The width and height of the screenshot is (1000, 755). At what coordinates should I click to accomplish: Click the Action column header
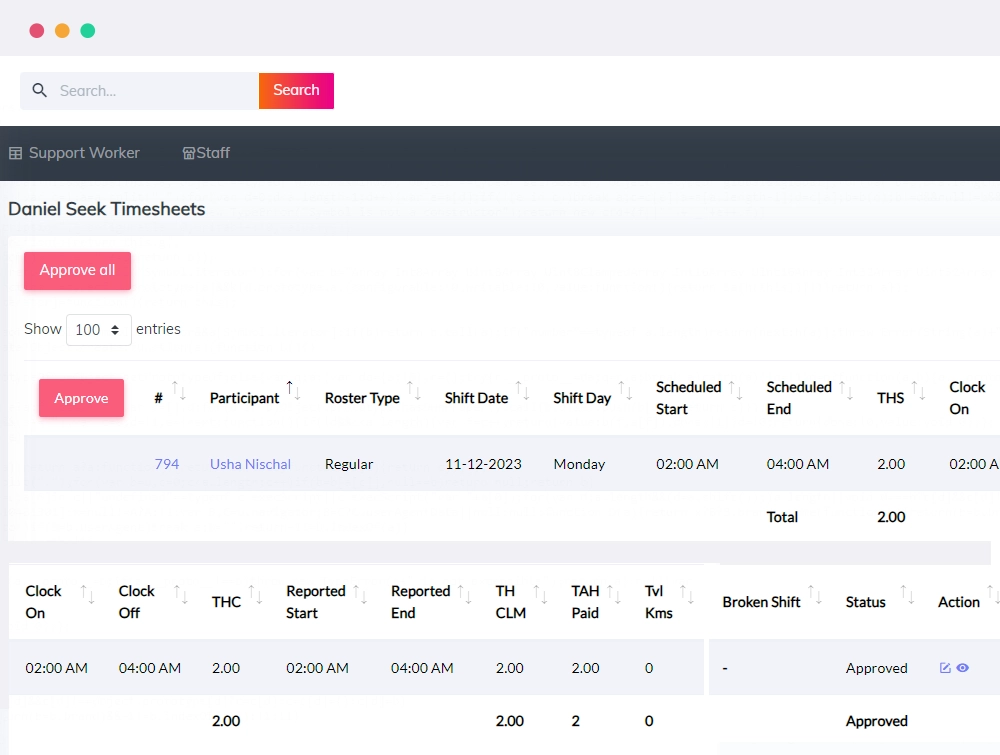959,602
